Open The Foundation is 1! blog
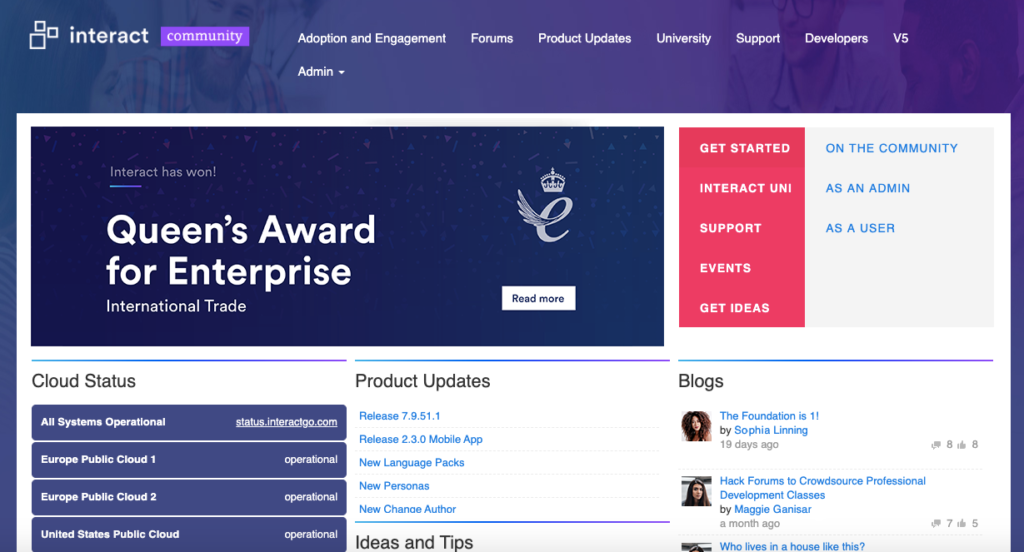 click(x=769, y=415)
